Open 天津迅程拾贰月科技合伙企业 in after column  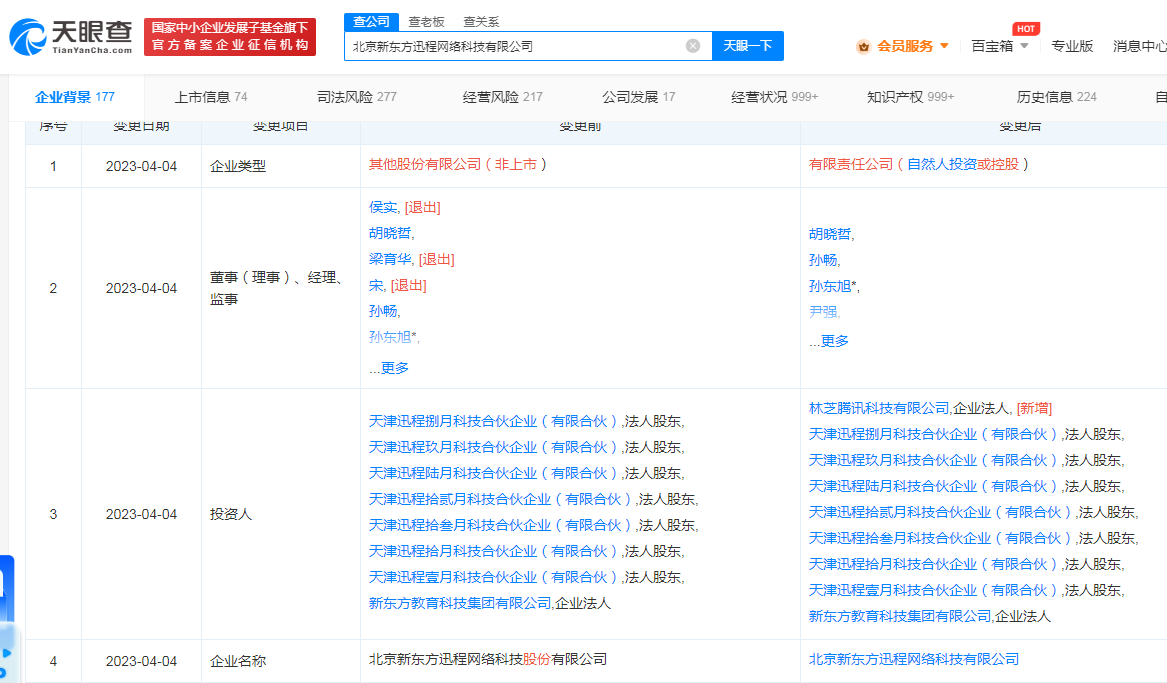coord(941,513)
